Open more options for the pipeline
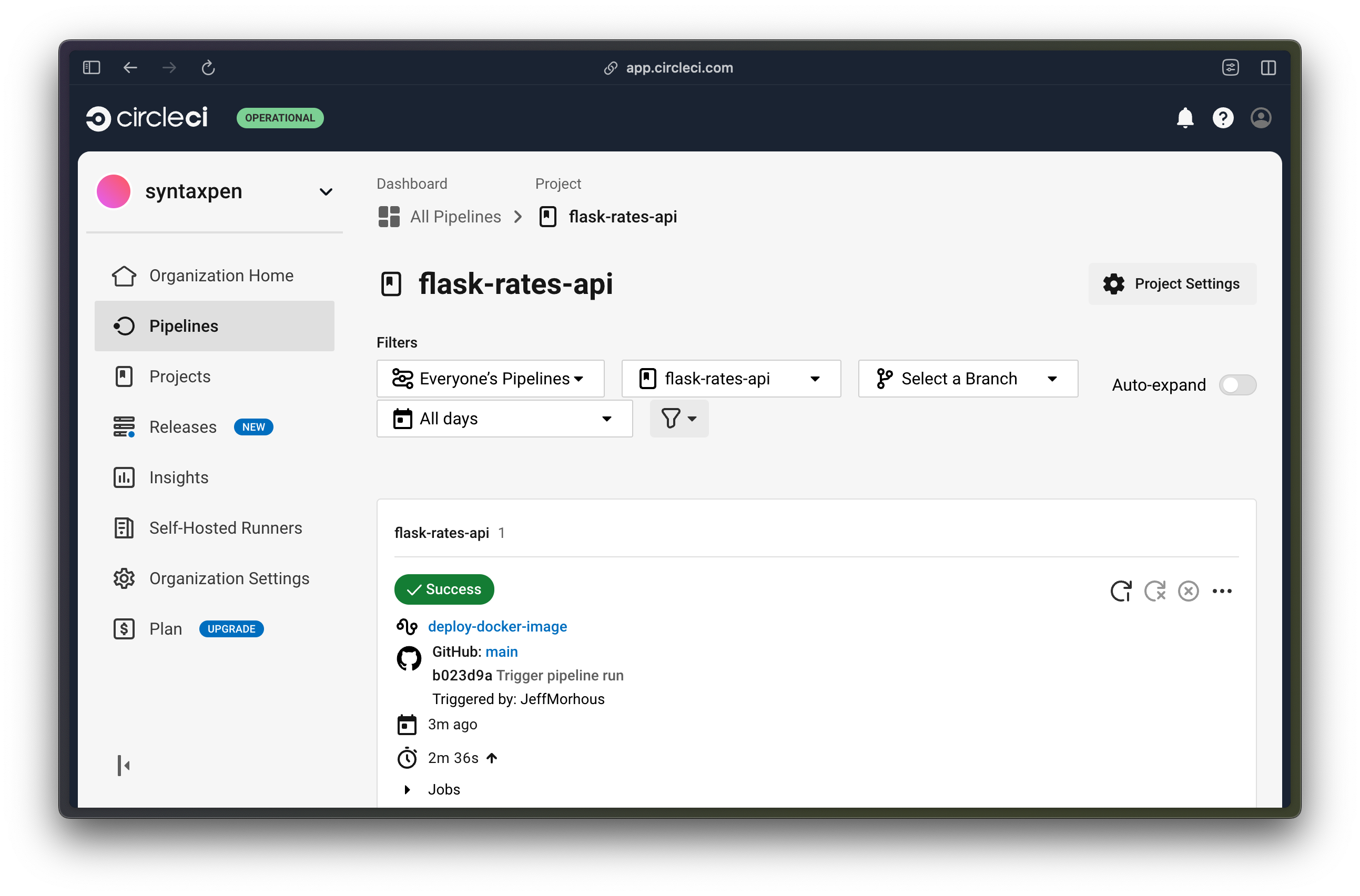 1222,591
